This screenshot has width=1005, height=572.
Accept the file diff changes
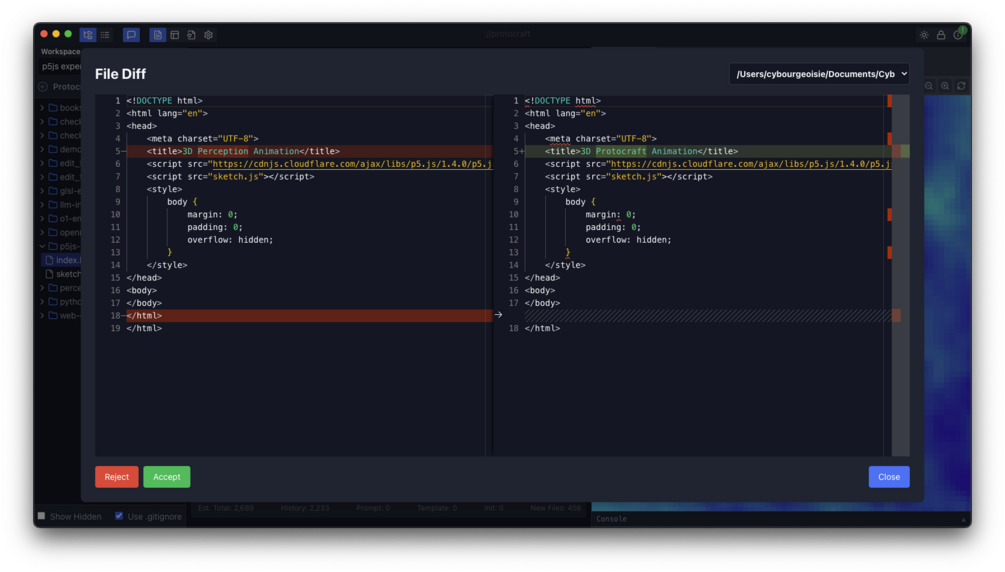pos(167,476)
